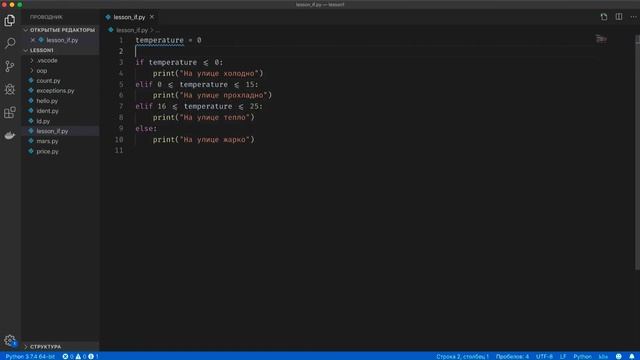Open the Run and Debug view
Viewport: 640px width, 360px height.
click(10, 89)
